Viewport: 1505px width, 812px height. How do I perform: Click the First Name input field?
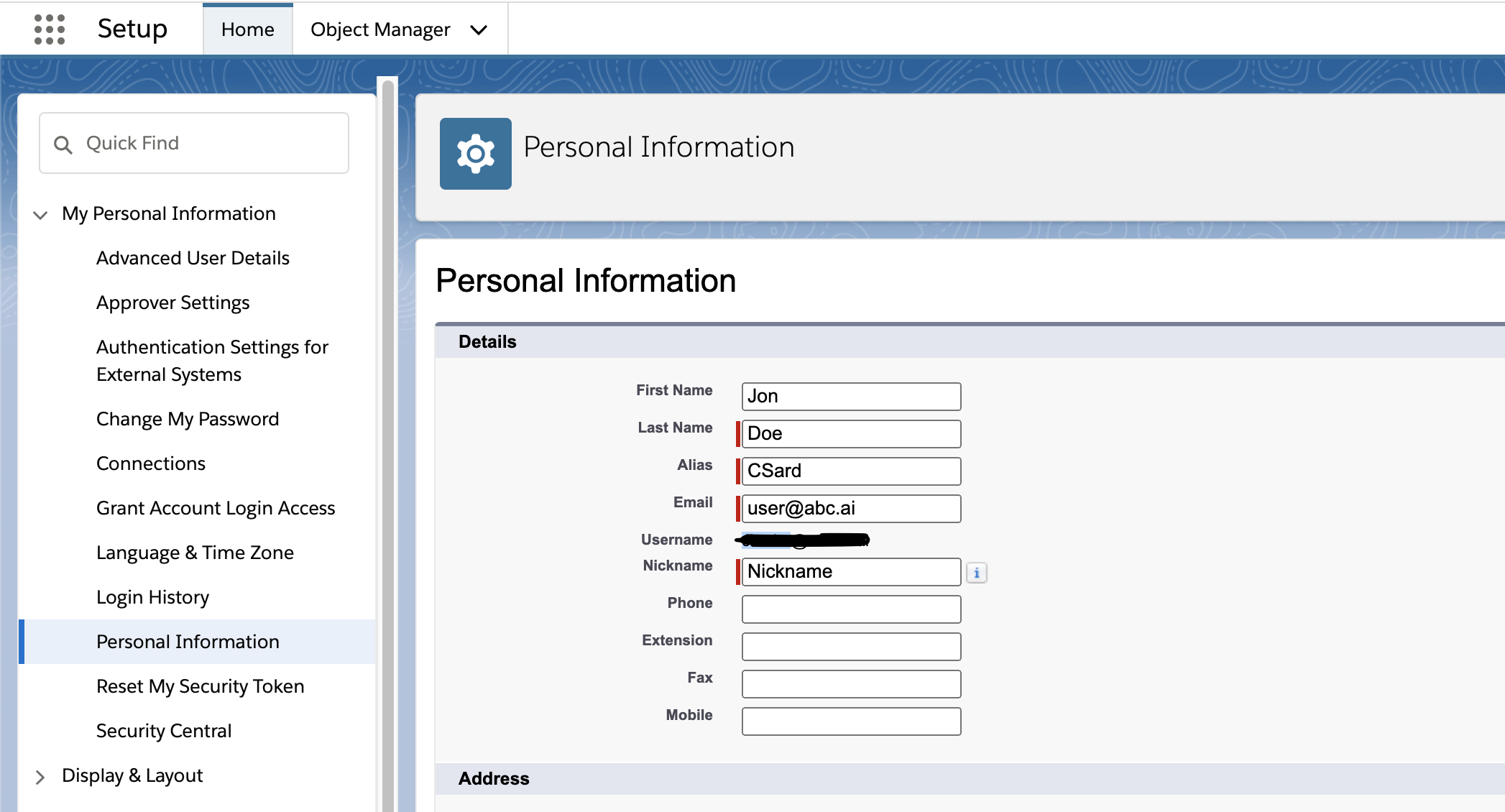[850, 395]
